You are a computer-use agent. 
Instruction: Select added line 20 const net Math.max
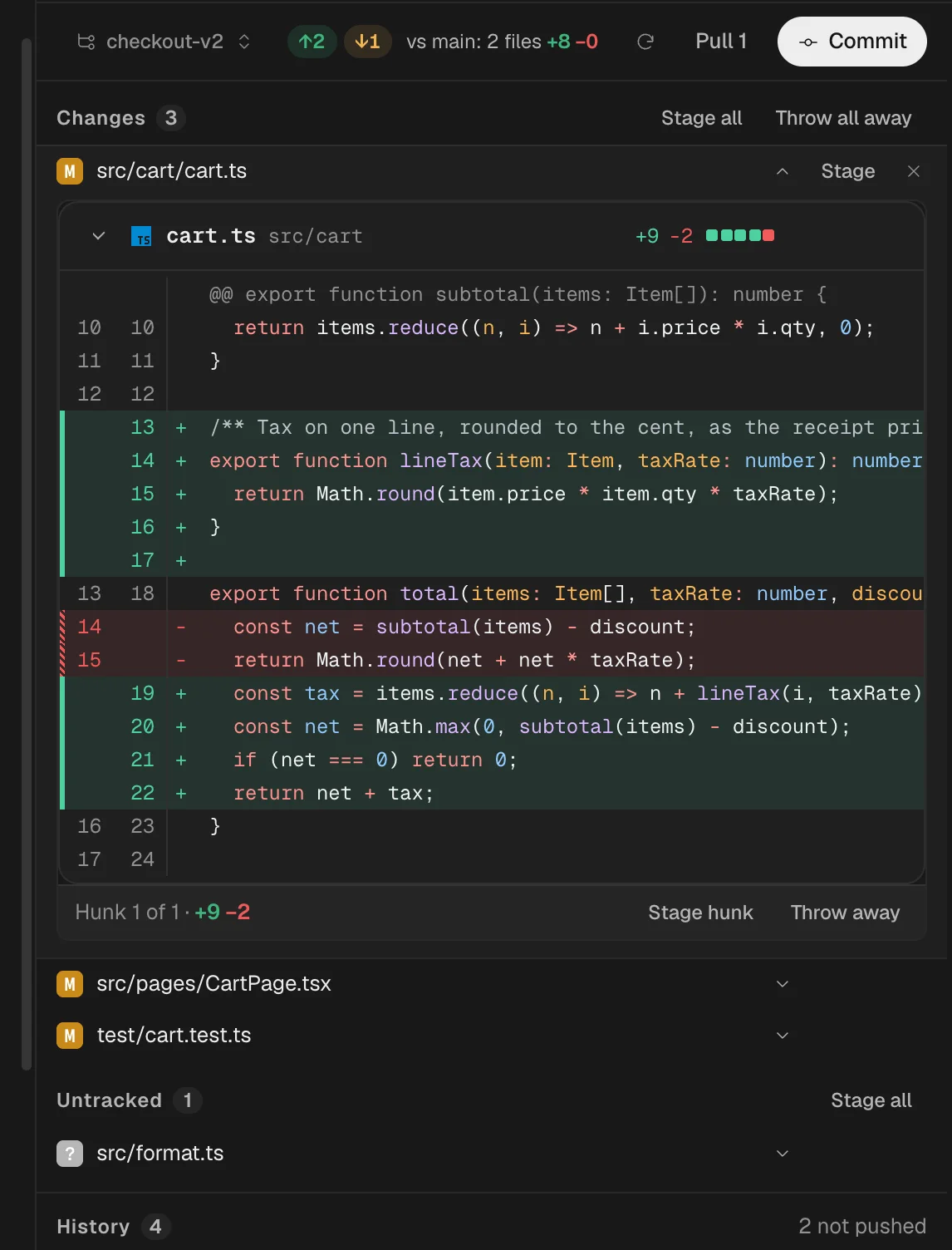492,726
